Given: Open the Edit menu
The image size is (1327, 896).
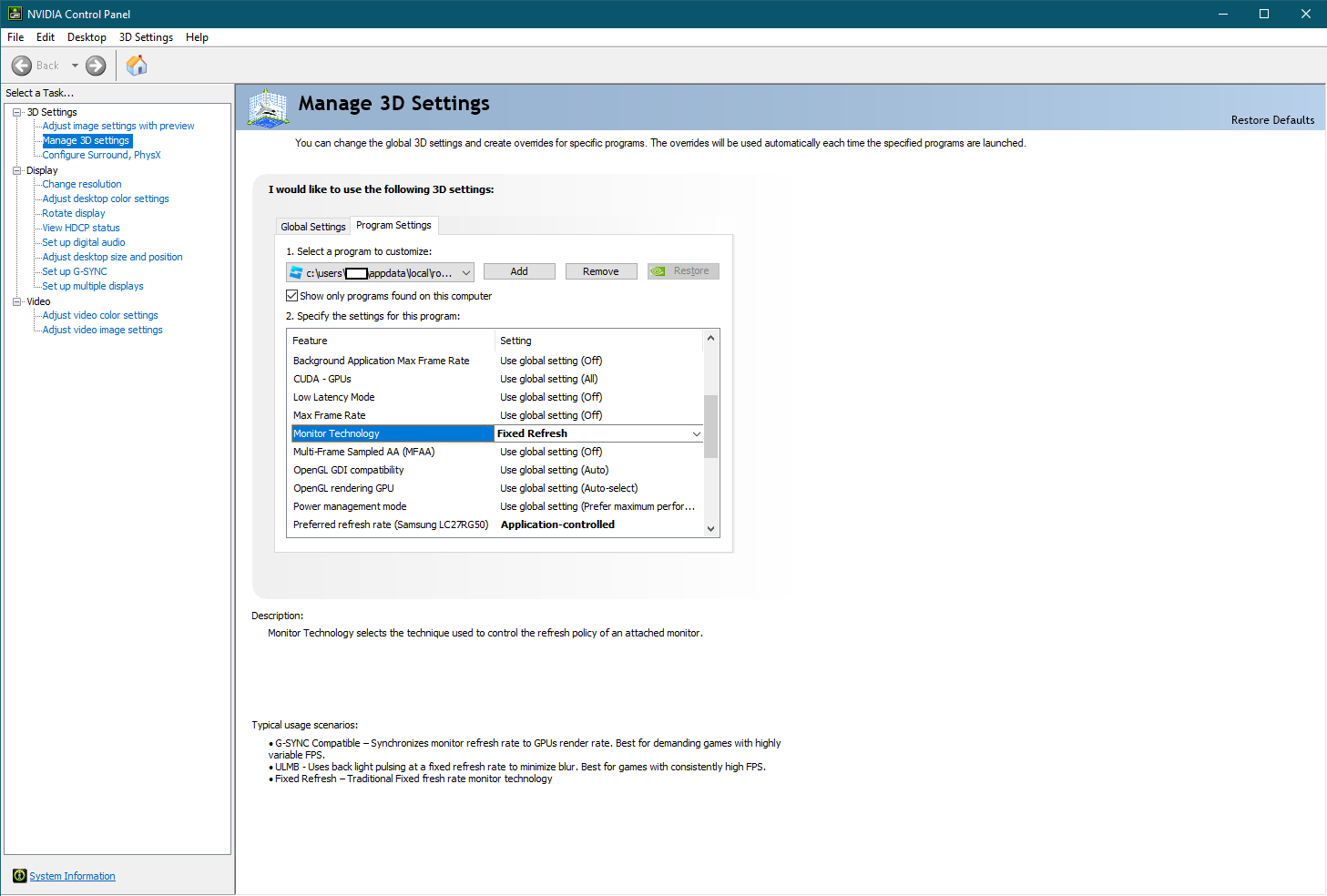Looking at the screenshot, I should 46,37.
